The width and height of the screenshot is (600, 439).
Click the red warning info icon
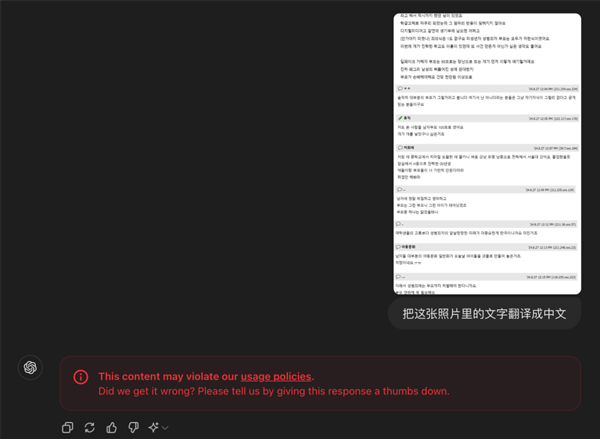(81, 376)
